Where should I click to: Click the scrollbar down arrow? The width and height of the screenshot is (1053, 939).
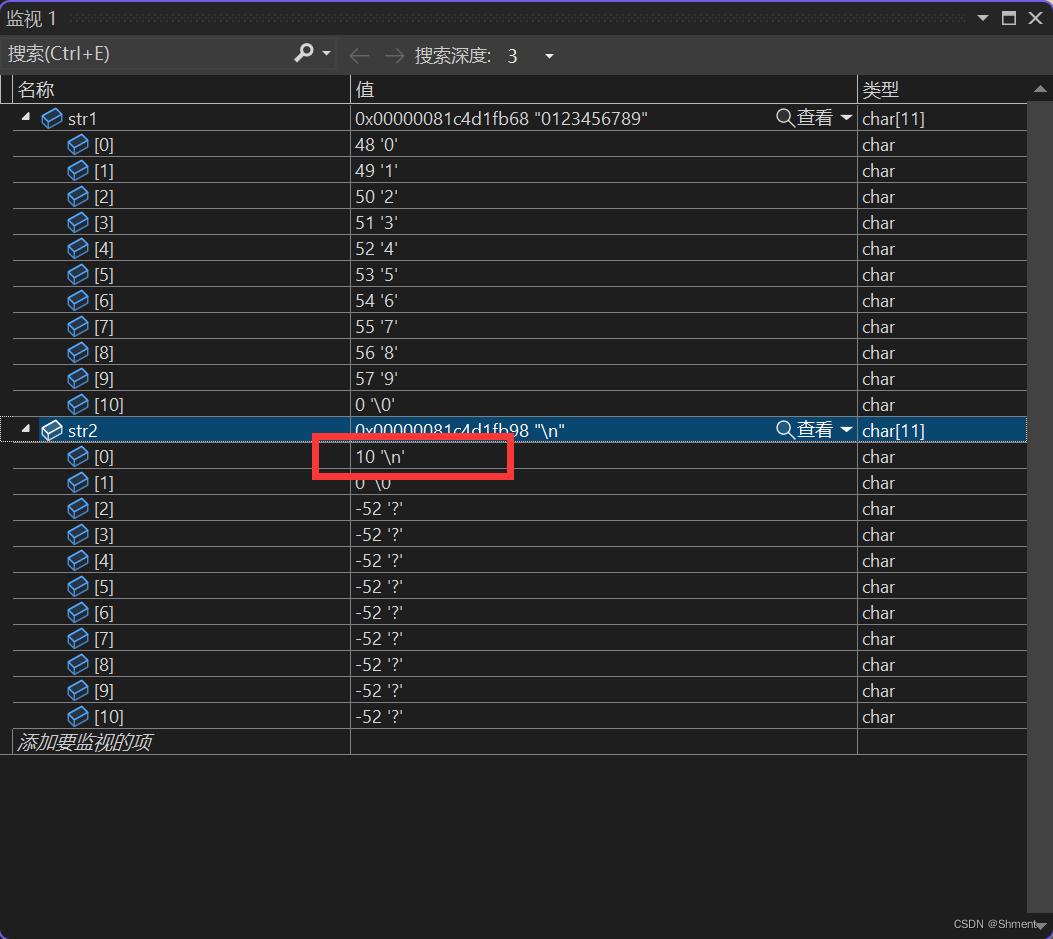1040,926
